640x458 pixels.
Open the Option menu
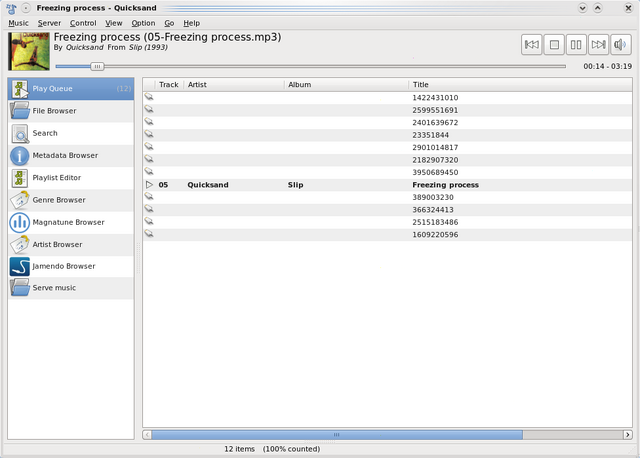143,23
